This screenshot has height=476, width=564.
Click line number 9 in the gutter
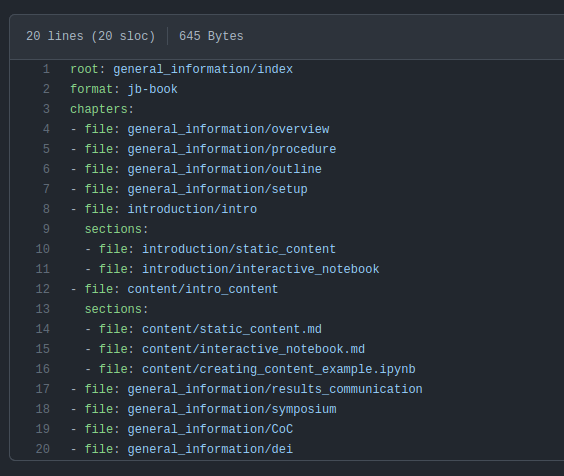pos(46,229)
